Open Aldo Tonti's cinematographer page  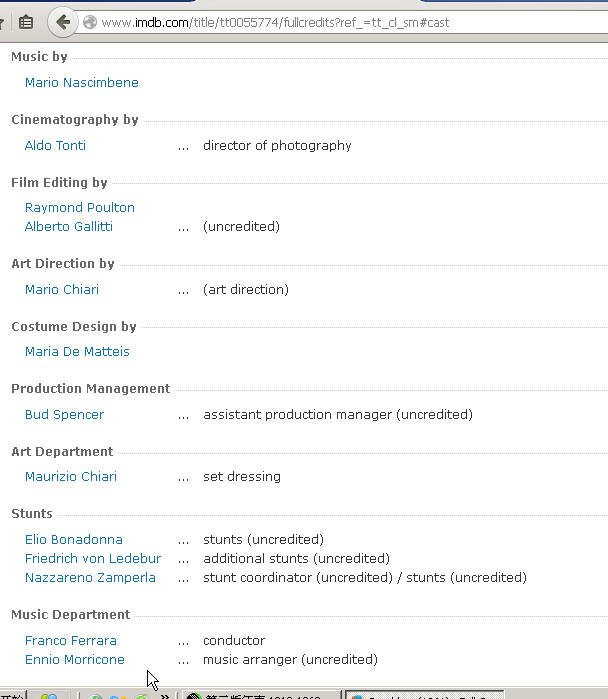pyautogui.click(x=55, y=145)
